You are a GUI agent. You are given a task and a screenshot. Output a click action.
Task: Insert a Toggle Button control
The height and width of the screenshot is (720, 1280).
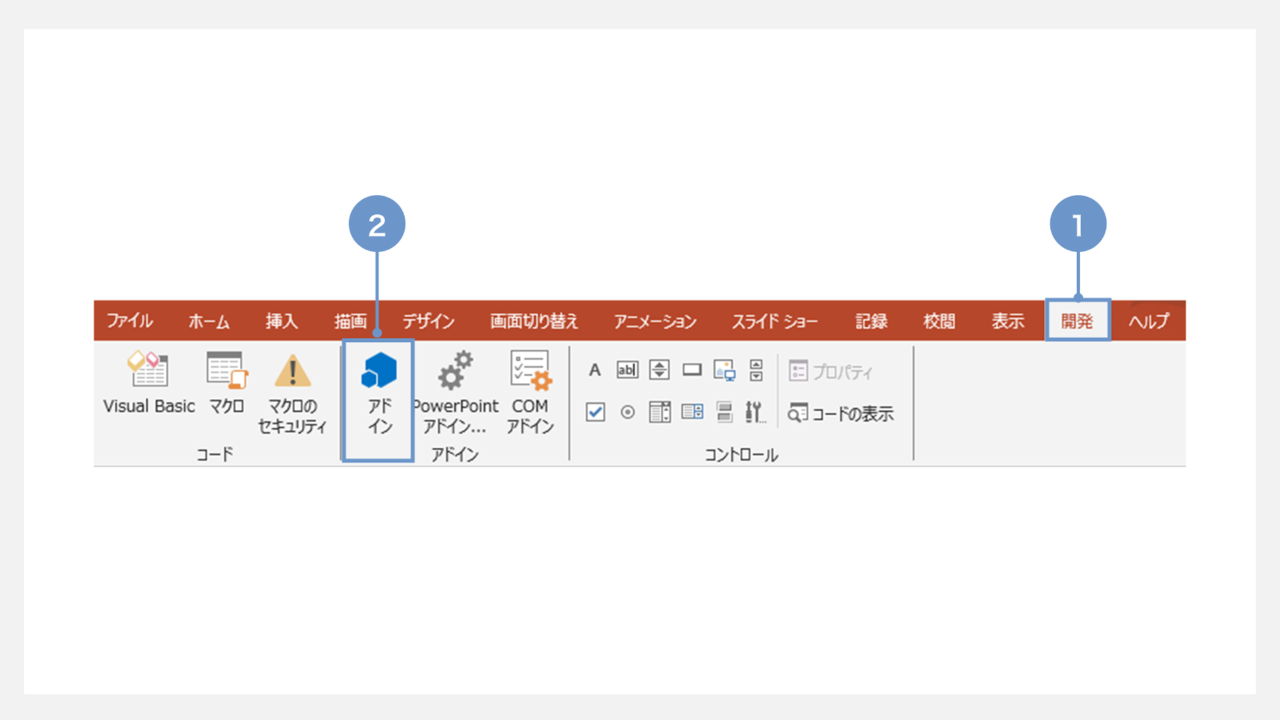724,412
